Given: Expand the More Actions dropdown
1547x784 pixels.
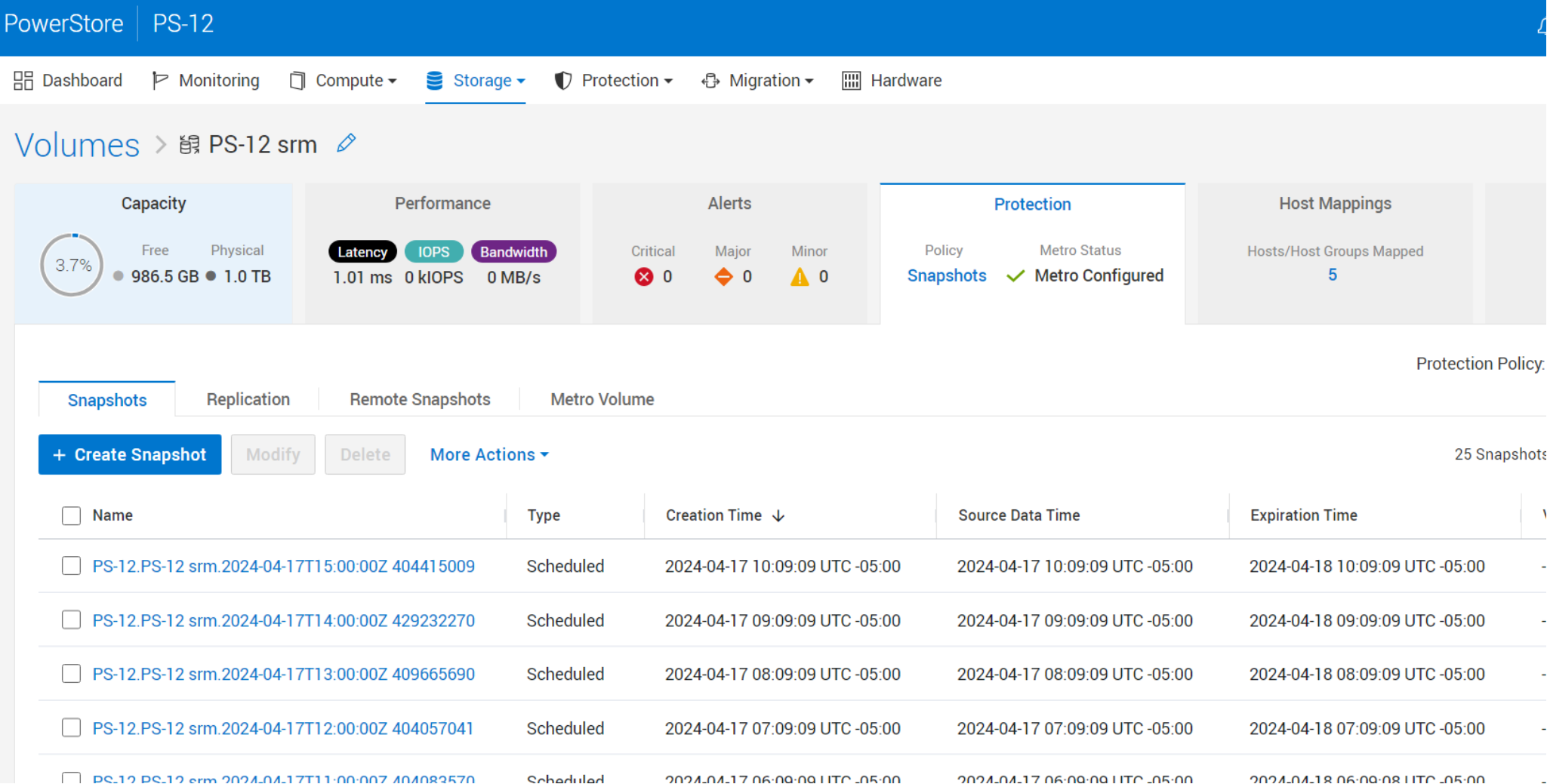Looking at the screenshot, I should (489, 455).
